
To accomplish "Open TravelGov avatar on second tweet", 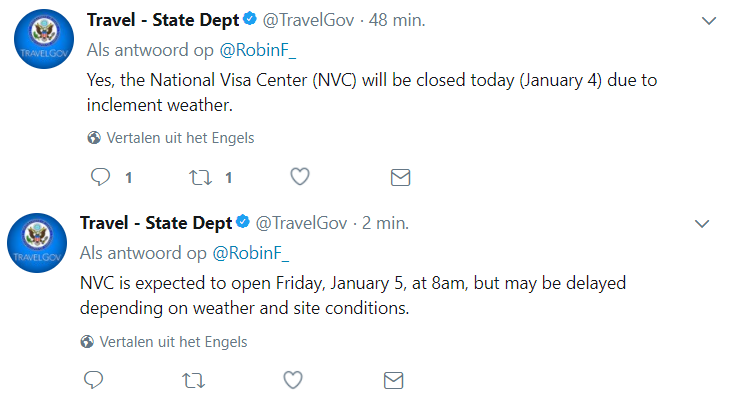I will pos(37,243).
